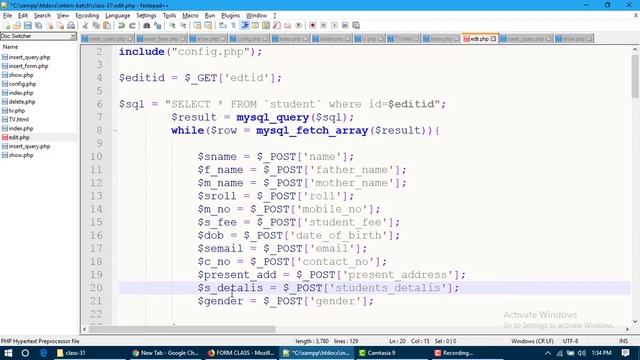Switch to the delete.php tab
The height and width of the screenshot is (360, 640).
pos(331,39)
